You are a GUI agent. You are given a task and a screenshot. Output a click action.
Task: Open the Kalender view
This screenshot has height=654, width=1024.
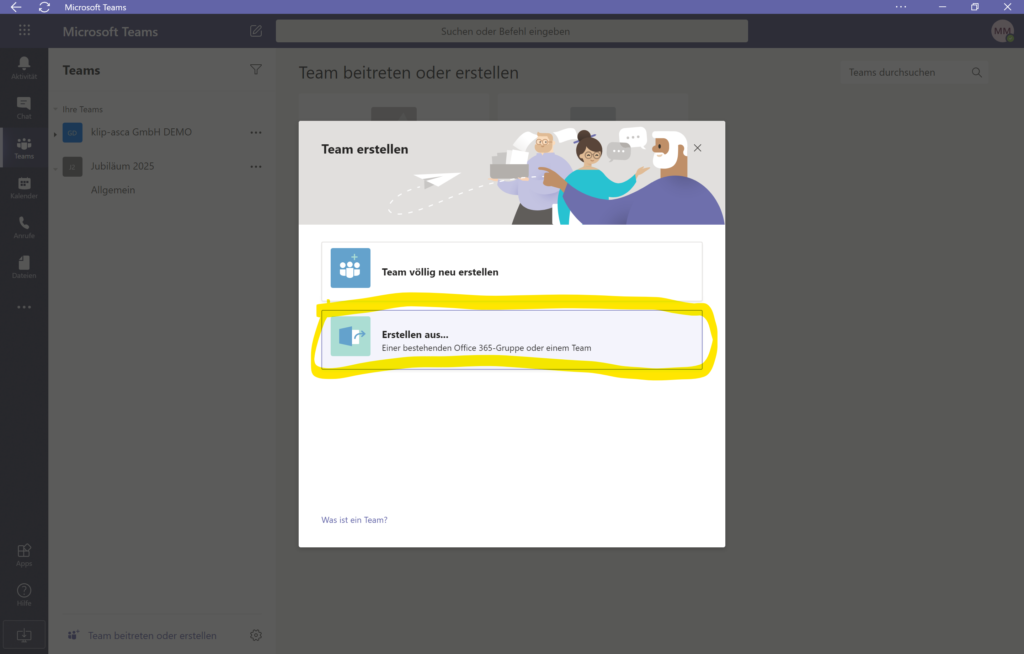(24, 188)
